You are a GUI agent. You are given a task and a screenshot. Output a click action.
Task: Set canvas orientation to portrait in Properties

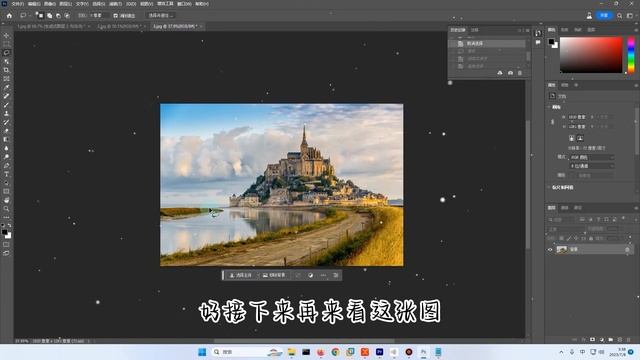coord(571,138)
